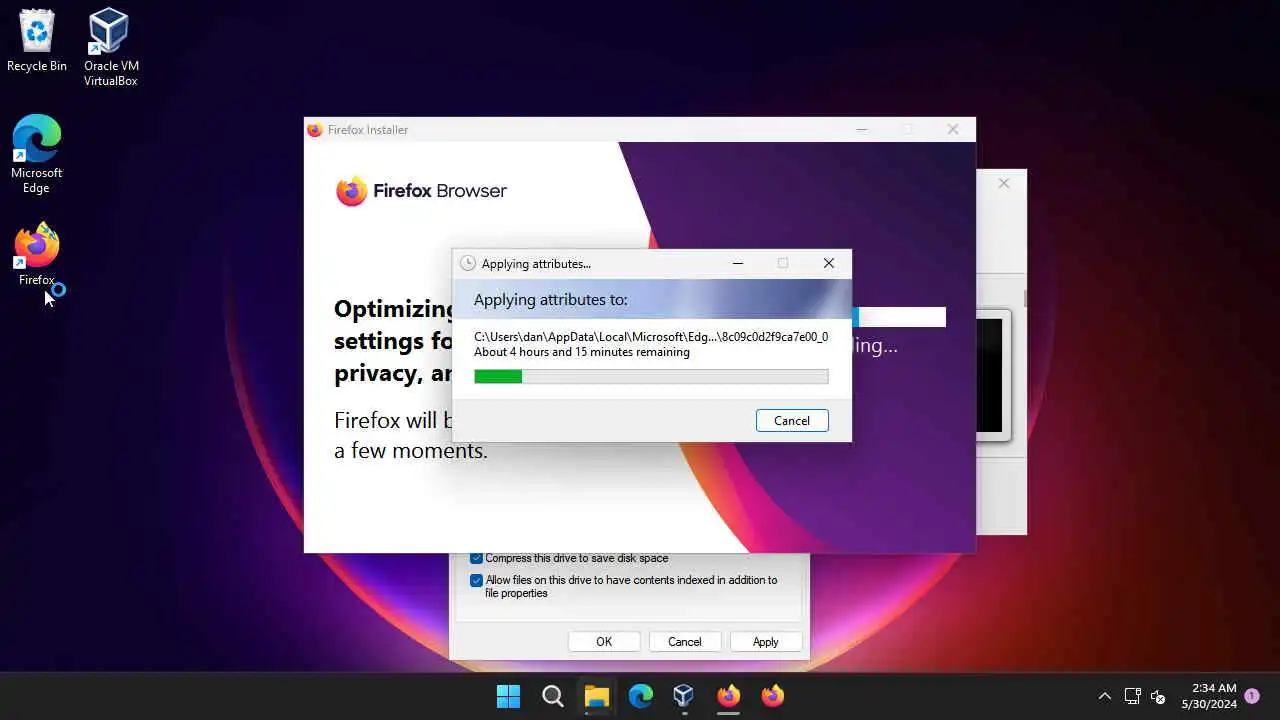Click the file path text in the dialog
The image size is (1280, 720).
pyautogui.click(x=651, y=337)
